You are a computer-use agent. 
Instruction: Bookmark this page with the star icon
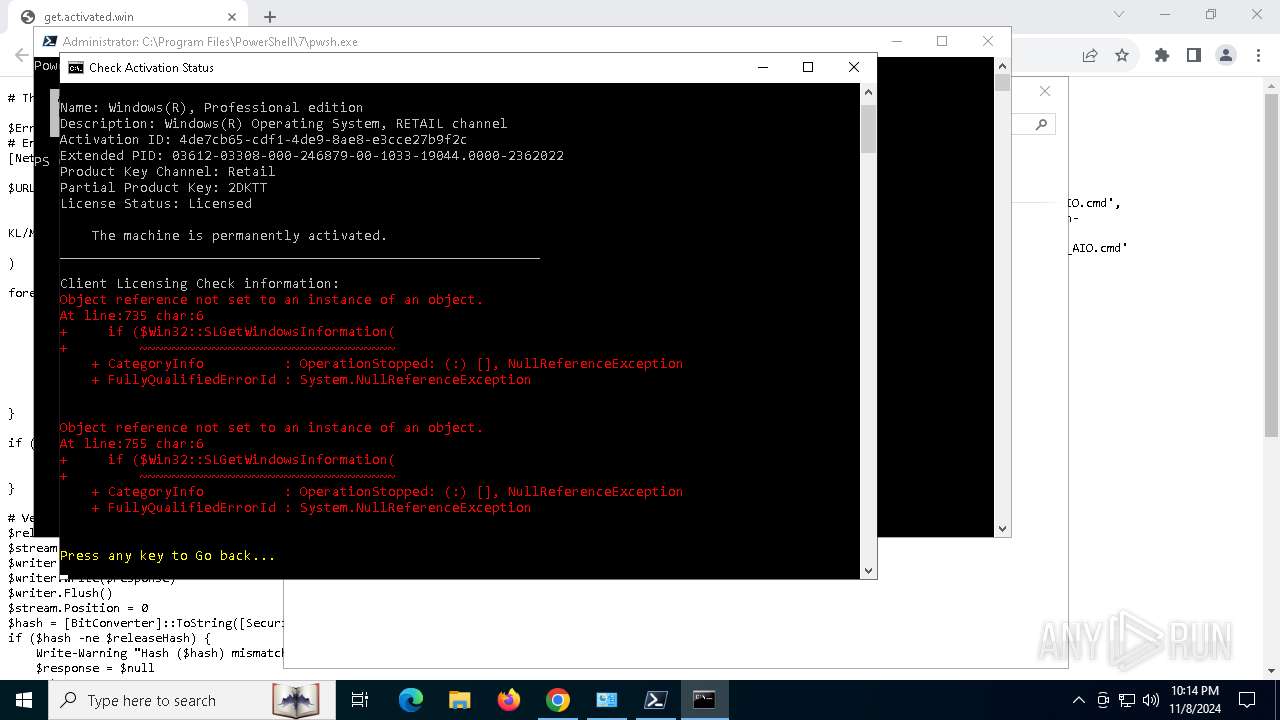1122,56
